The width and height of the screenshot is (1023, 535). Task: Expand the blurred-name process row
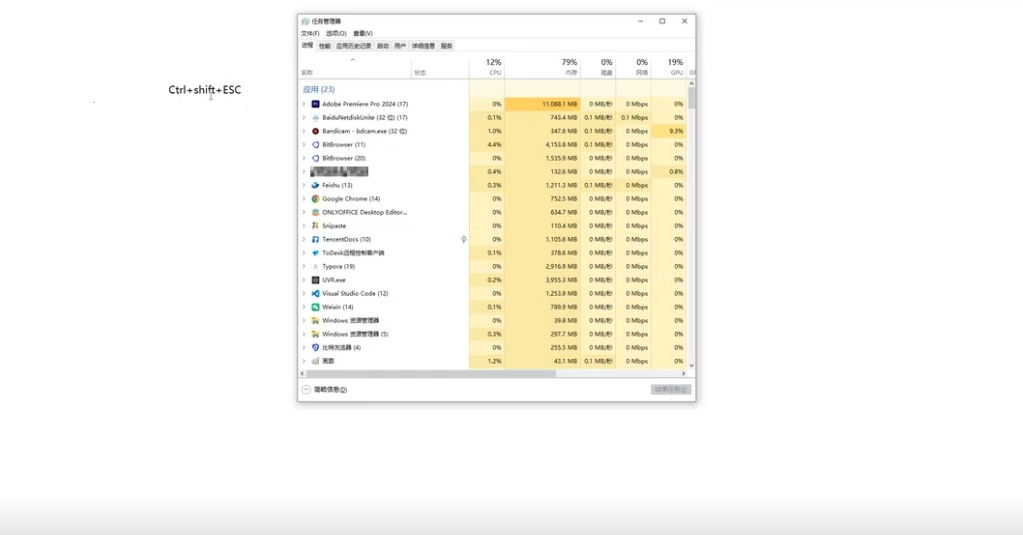pos(304,172)
